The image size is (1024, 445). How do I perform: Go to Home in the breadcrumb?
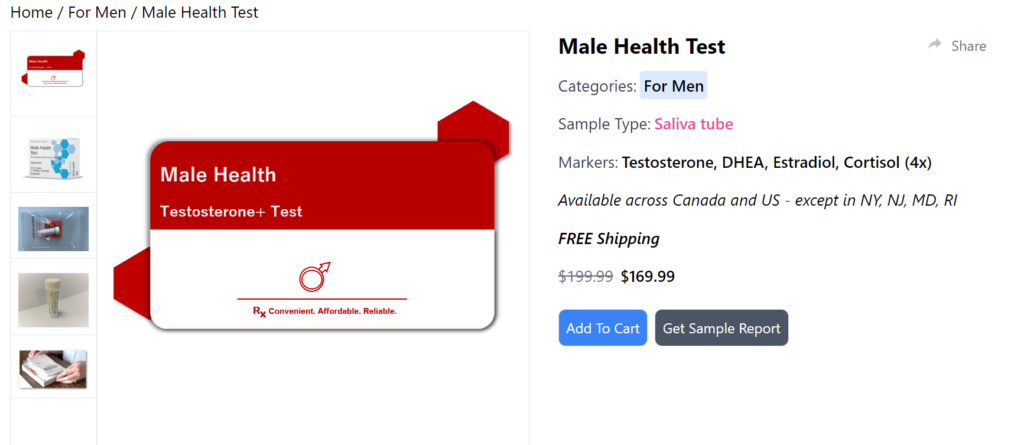pyautogui.click(x=31, y=12)
